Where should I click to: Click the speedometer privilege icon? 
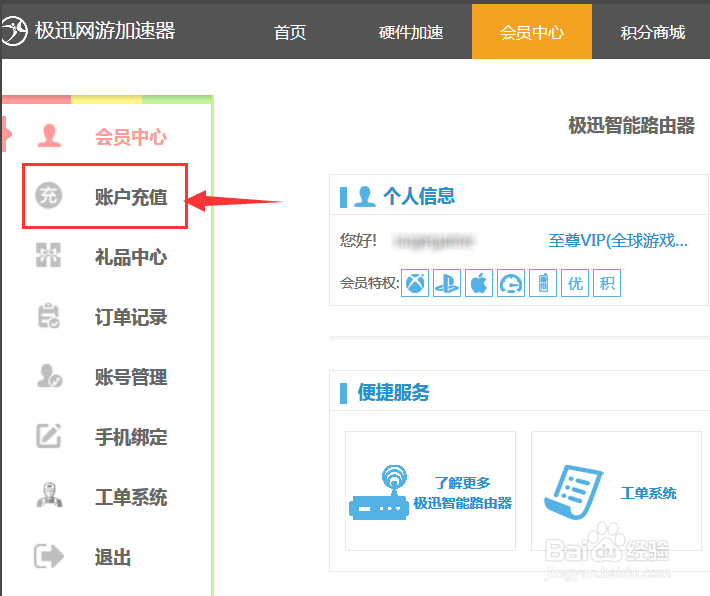(511, 284)
